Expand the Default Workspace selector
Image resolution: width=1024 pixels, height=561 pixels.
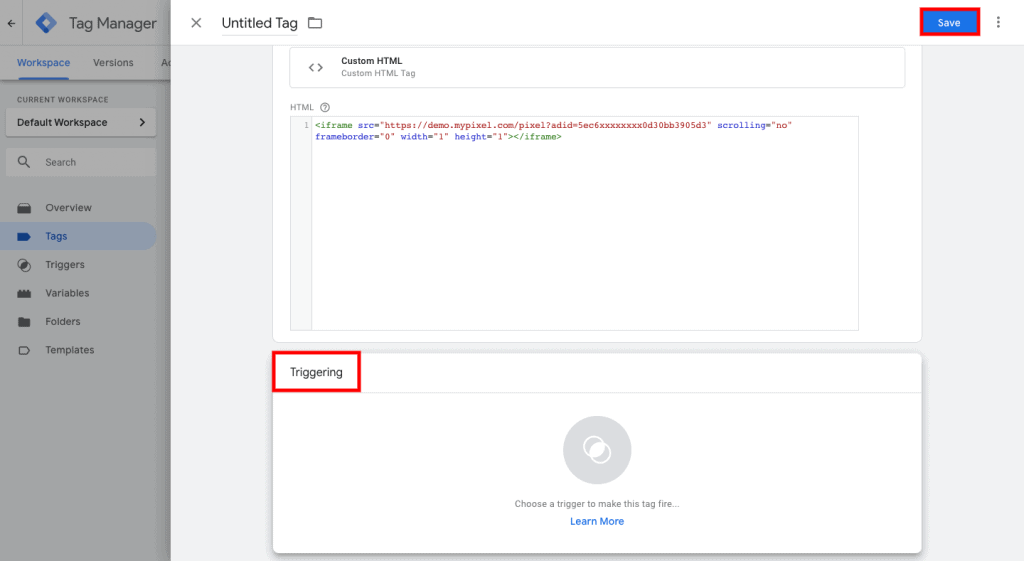pyautogui.click(x=80, y=122)
